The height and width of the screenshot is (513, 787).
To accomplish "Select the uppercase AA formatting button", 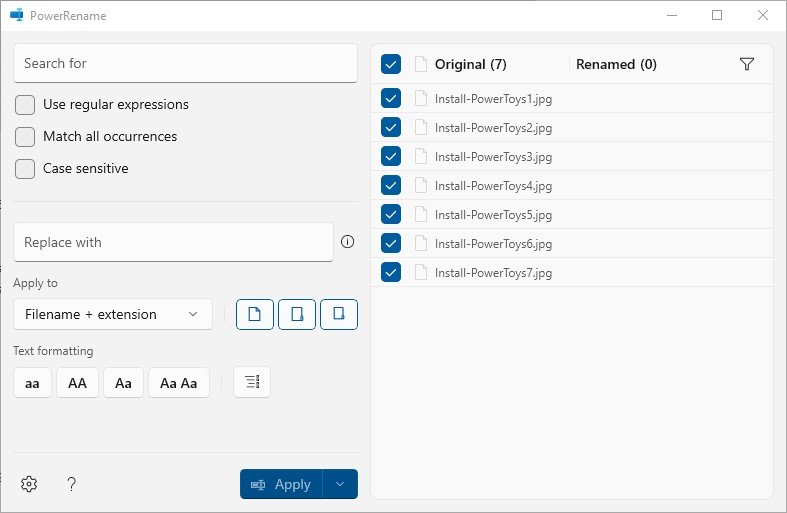I will [77, 382].
